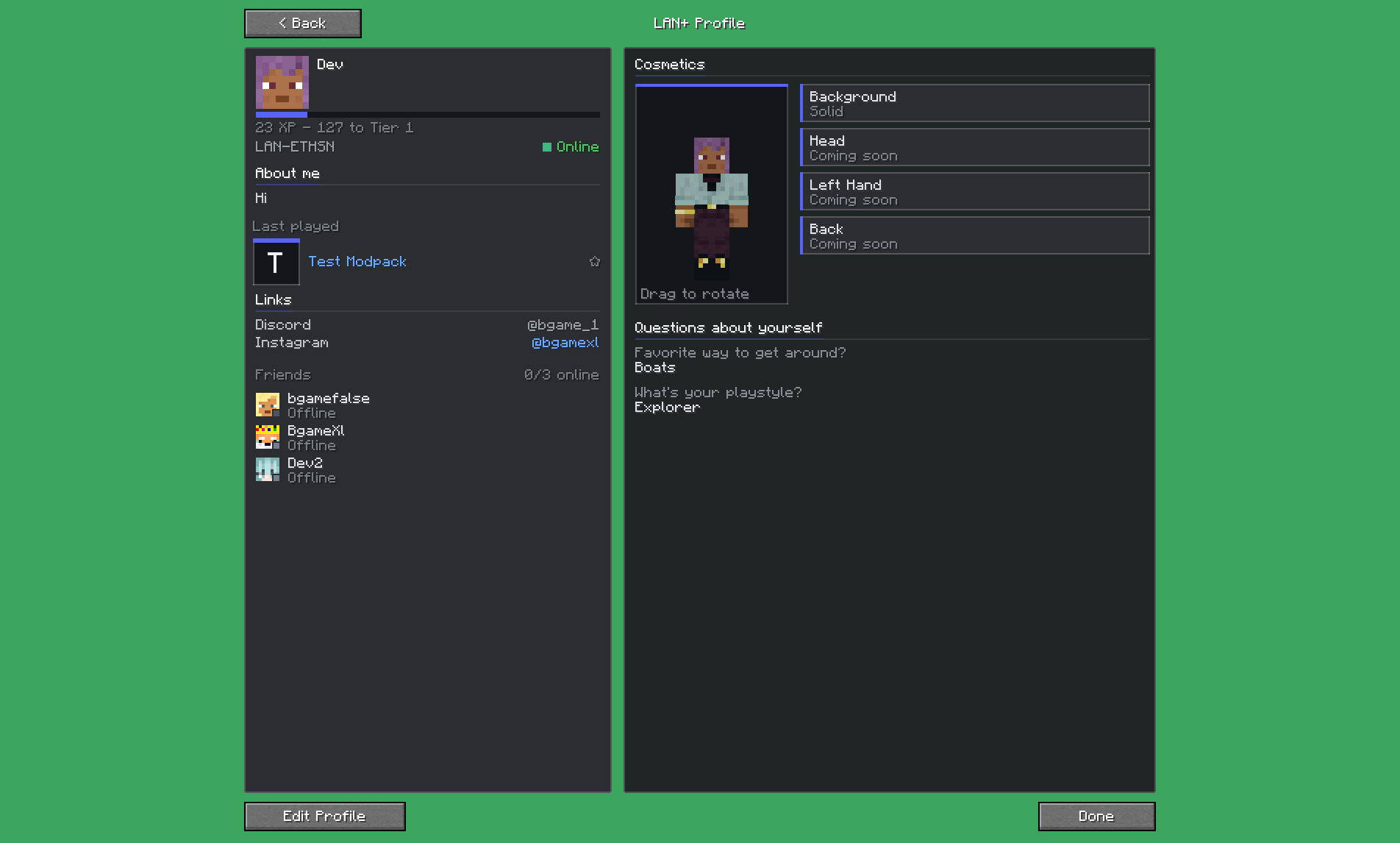
Task: Click the answer 'Explorer'
Action: click(x=668, y=408)
